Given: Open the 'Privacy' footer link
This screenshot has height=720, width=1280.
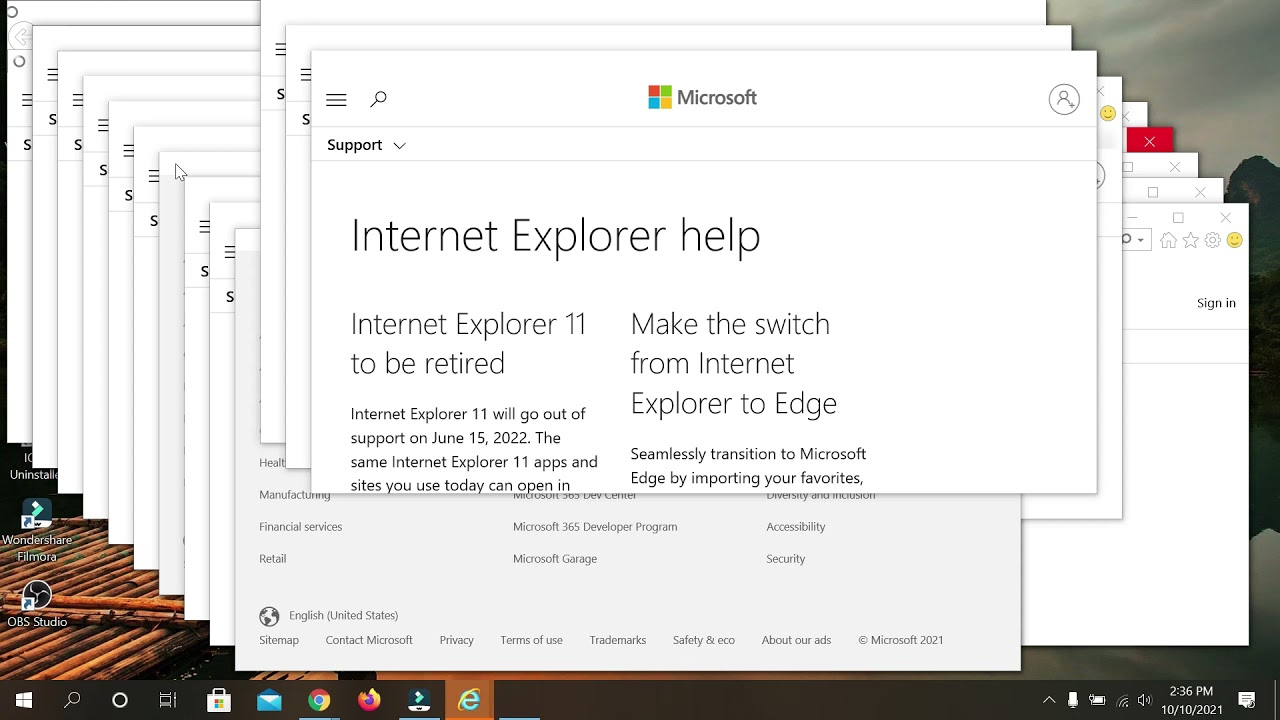Looking at the screenshot, I should 456,640.
